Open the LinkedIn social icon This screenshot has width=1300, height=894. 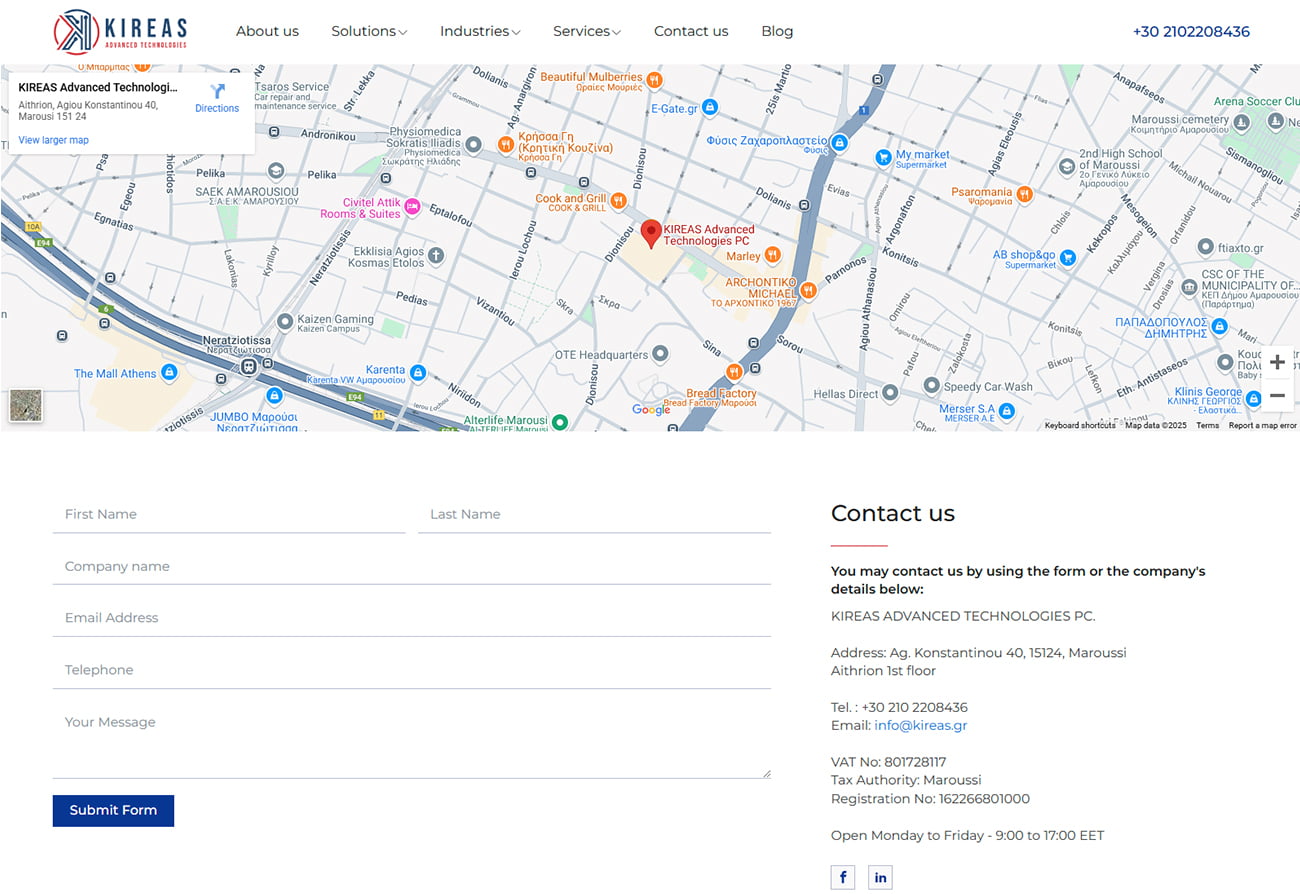click(x=880, y=877)
